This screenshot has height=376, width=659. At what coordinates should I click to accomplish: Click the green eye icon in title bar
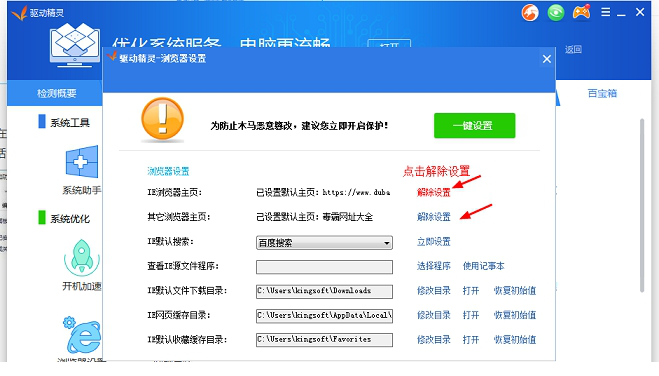556,13
